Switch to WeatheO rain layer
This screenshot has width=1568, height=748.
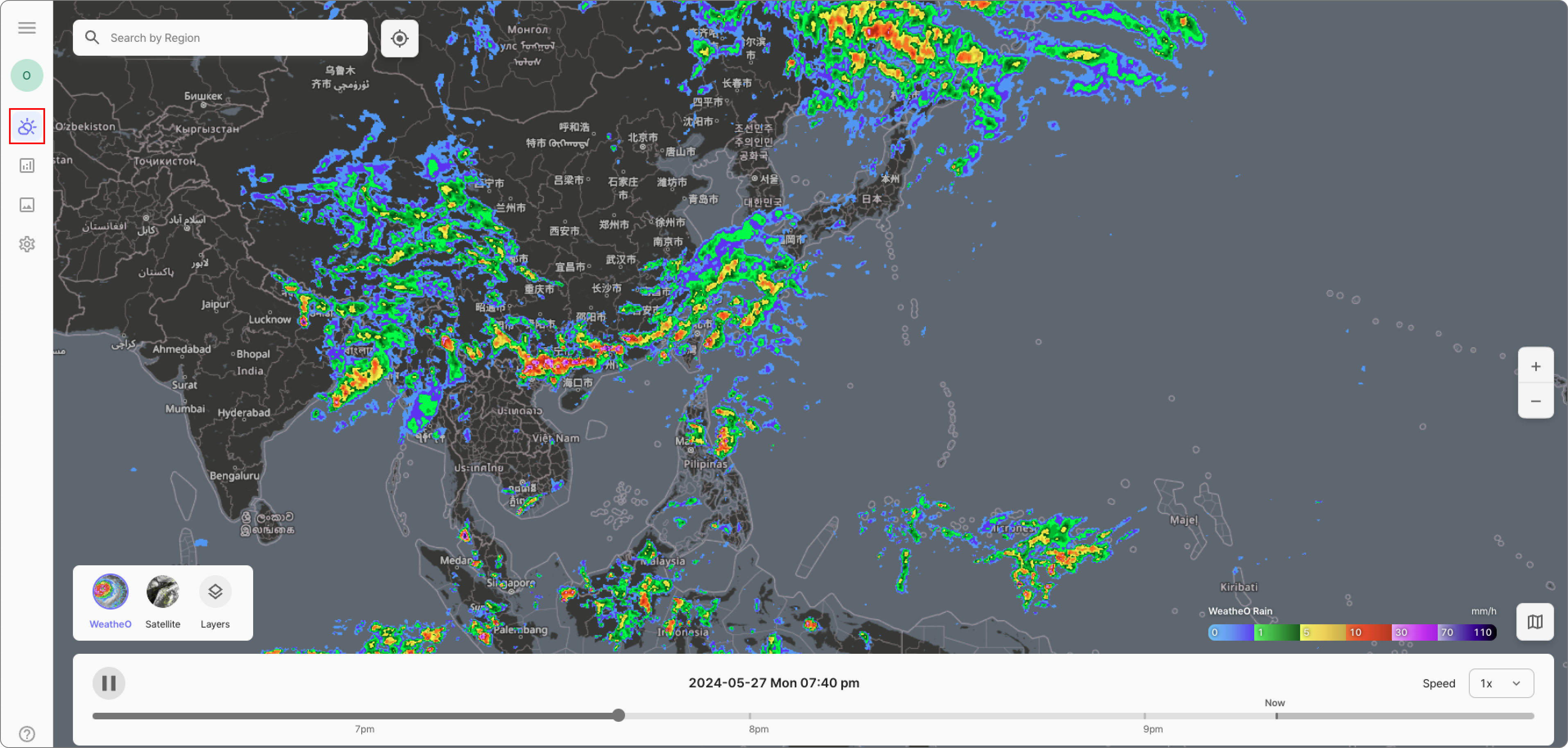pos(110,592)
